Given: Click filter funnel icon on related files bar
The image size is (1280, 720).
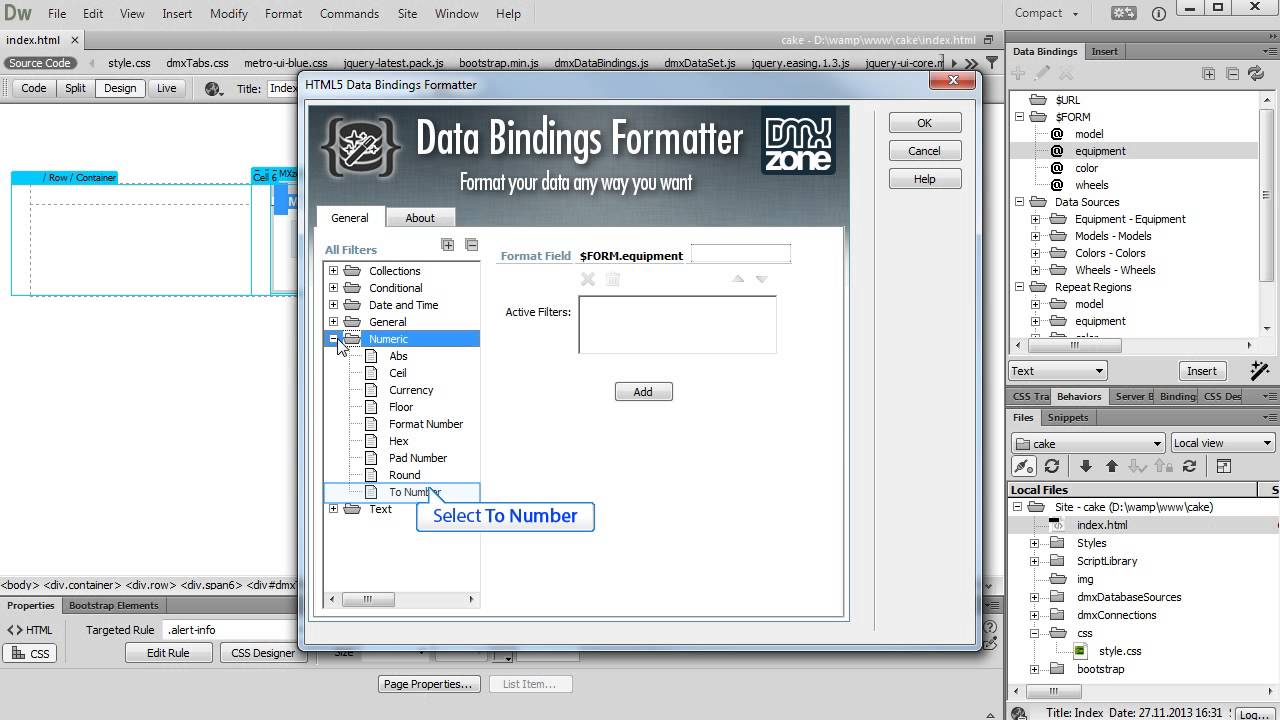Looking at the screenshot, I should pos(992,63).
